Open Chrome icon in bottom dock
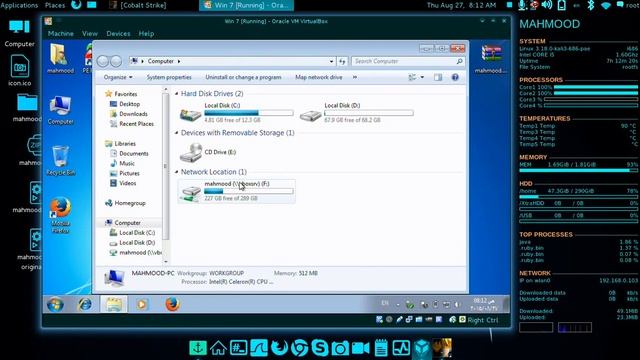 click(299, 348)
